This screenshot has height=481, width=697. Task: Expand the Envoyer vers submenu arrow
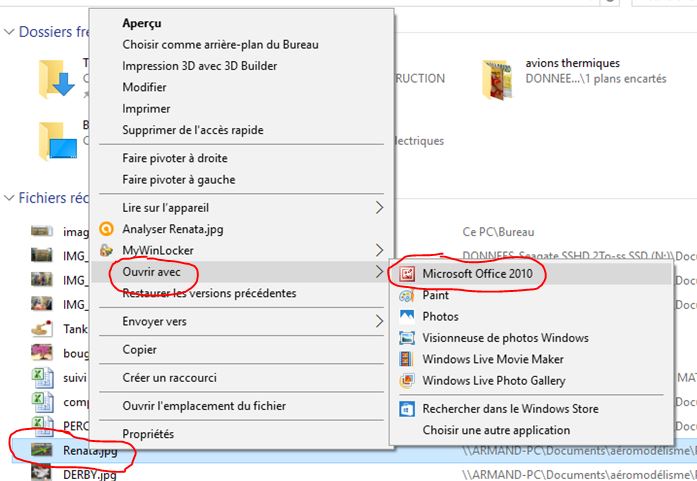coord(379,322)
